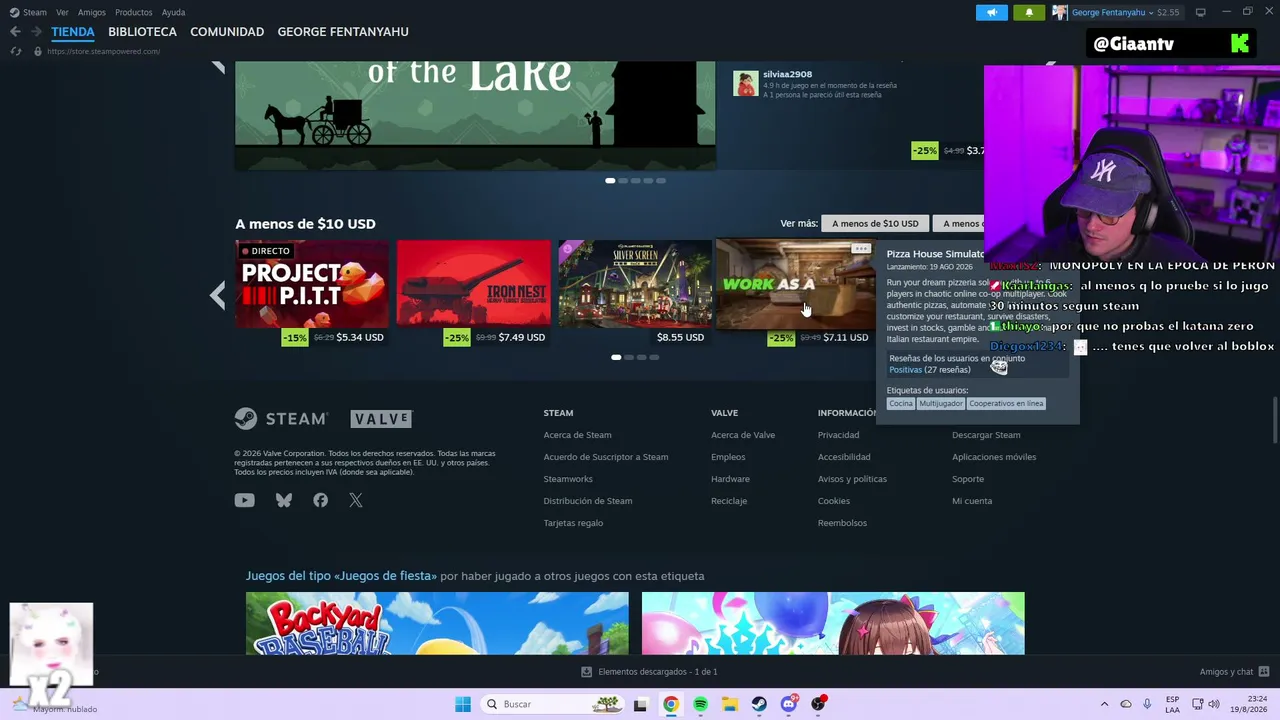Image resolution: width=1280 pixels, height=720 pixels.
Task: Open the Ver menu
Action: tap(62, 12)
